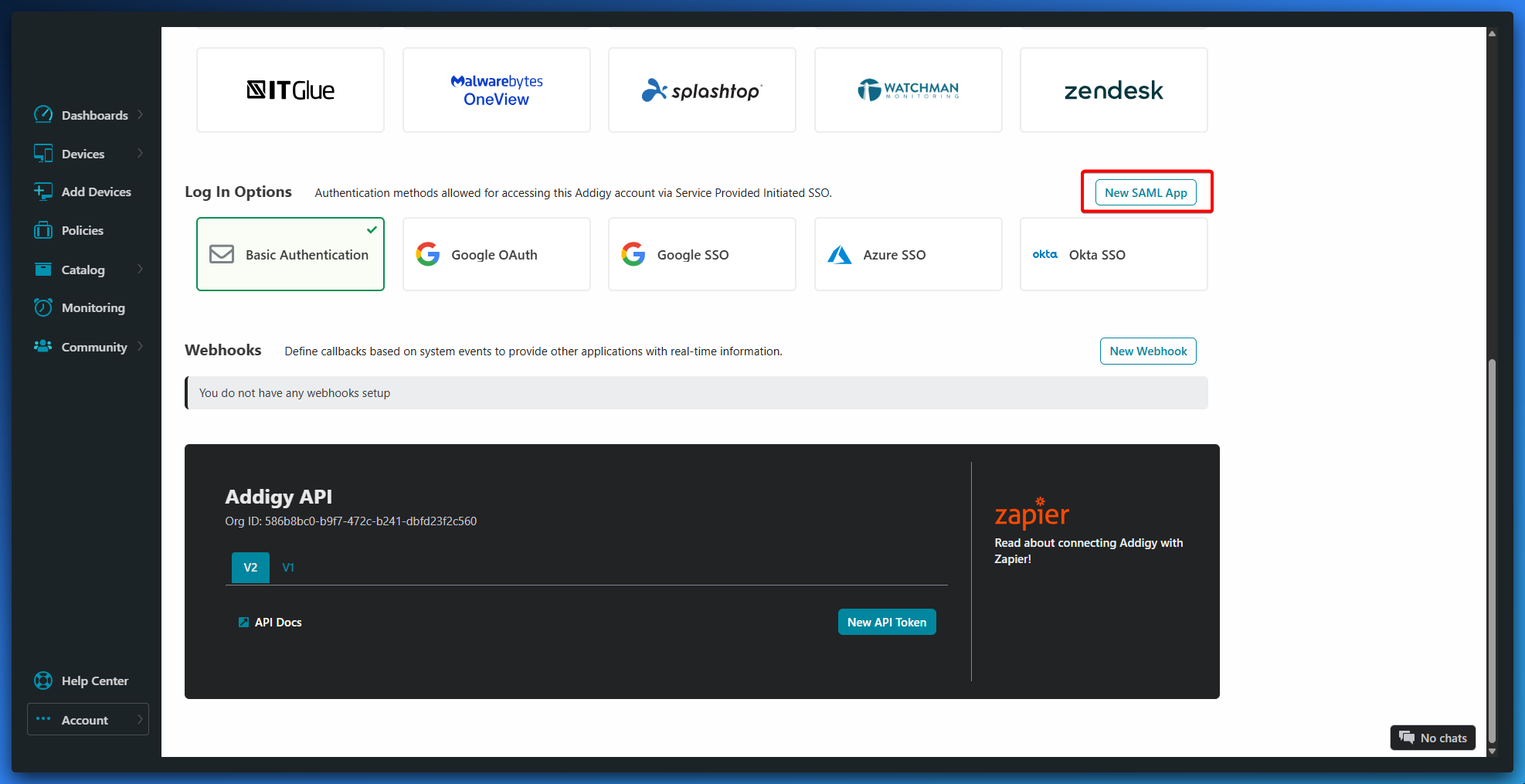
Task: Open the No chats widget
Action: pyautogui.click(x=1433, y=738)
